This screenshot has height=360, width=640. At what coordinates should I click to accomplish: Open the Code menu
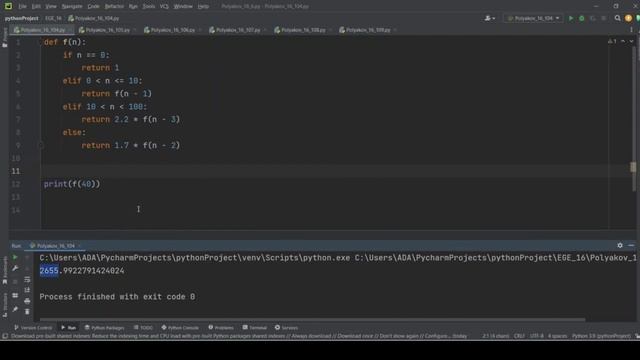point(93,7)
